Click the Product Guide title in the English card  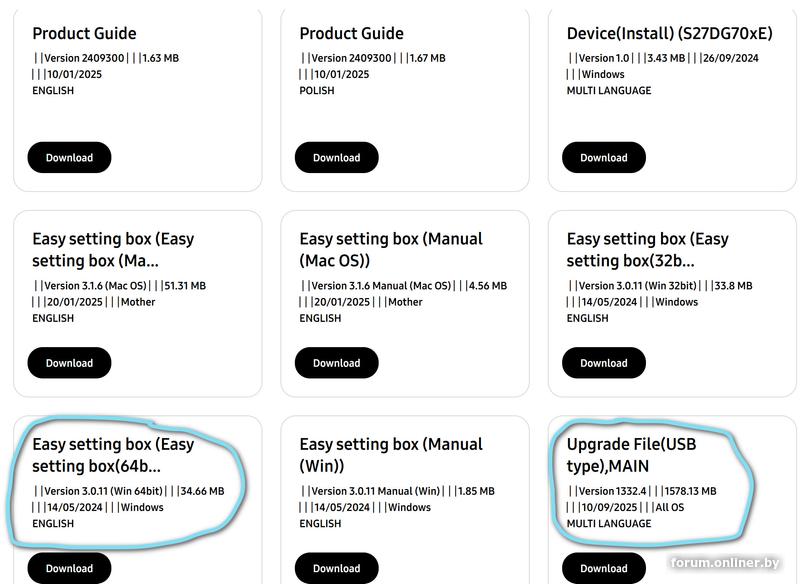84,33
